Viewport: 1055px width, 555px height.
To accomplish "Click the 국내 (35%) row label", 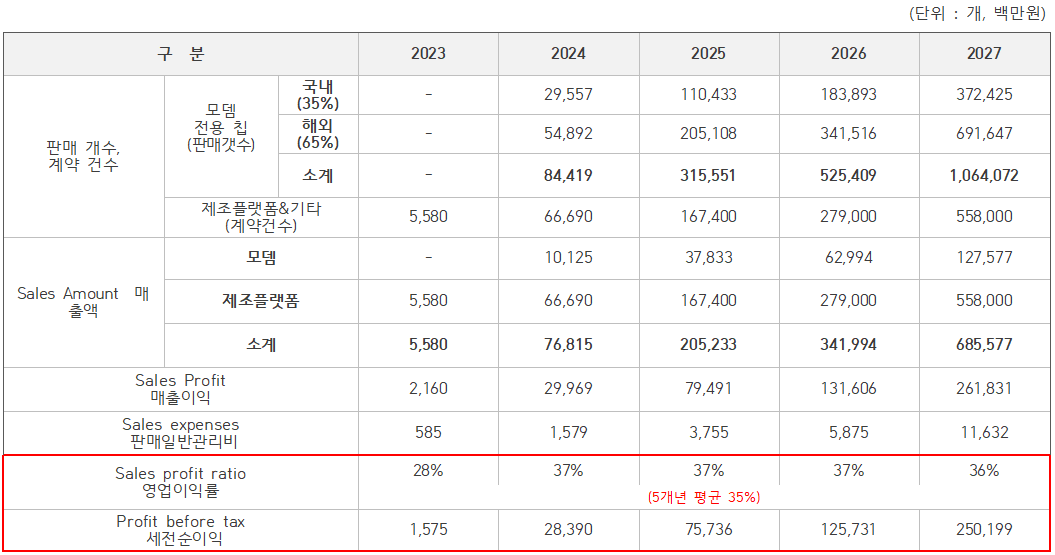I will [318, 95].
